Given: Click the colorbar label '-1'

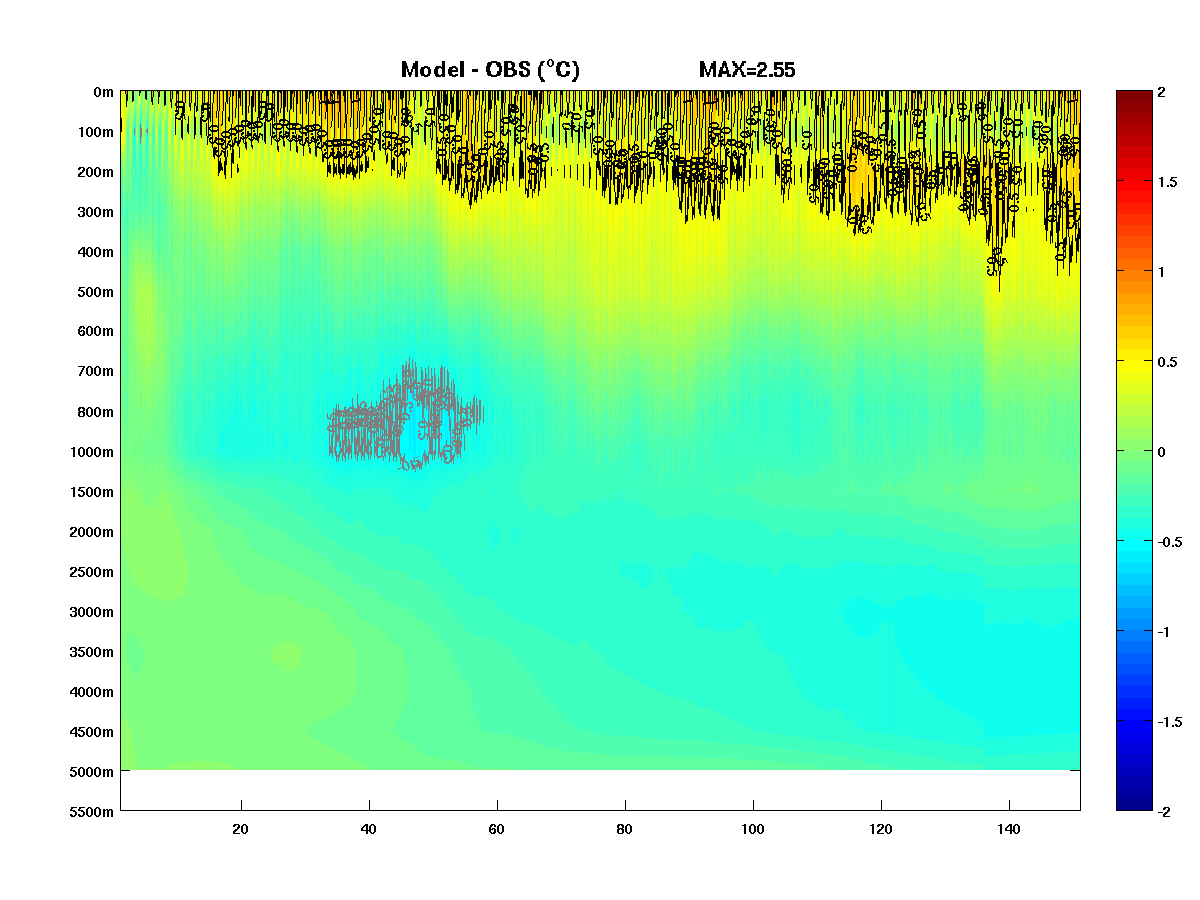Looking at the screenshot, I should (1164, 632).
